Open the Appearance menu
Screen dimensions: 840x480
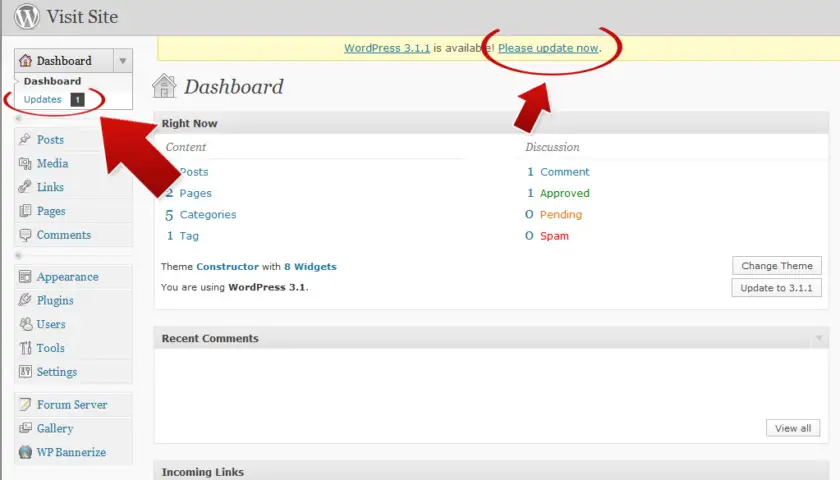click(x=68, y=277)
